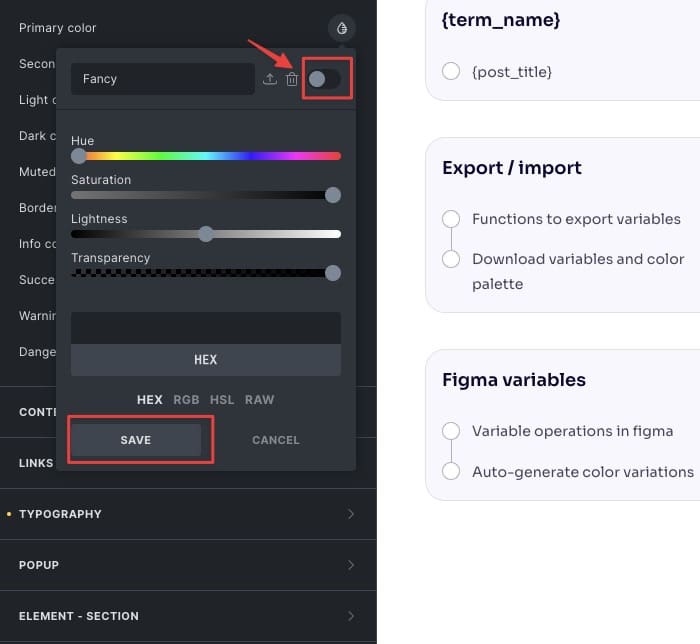
Task: Select Functions to export variables circle
Action: (451, 219)
